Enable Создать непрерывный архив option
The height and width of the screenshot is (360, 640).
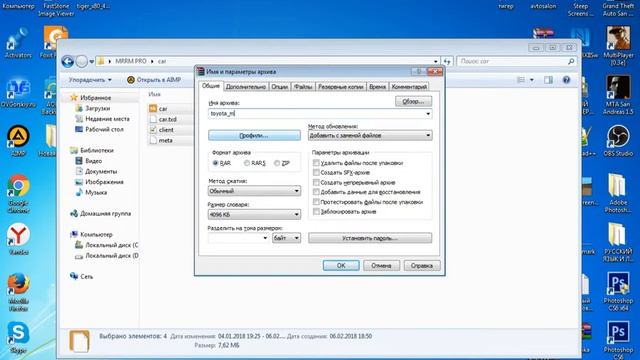(x=316, y=182)
